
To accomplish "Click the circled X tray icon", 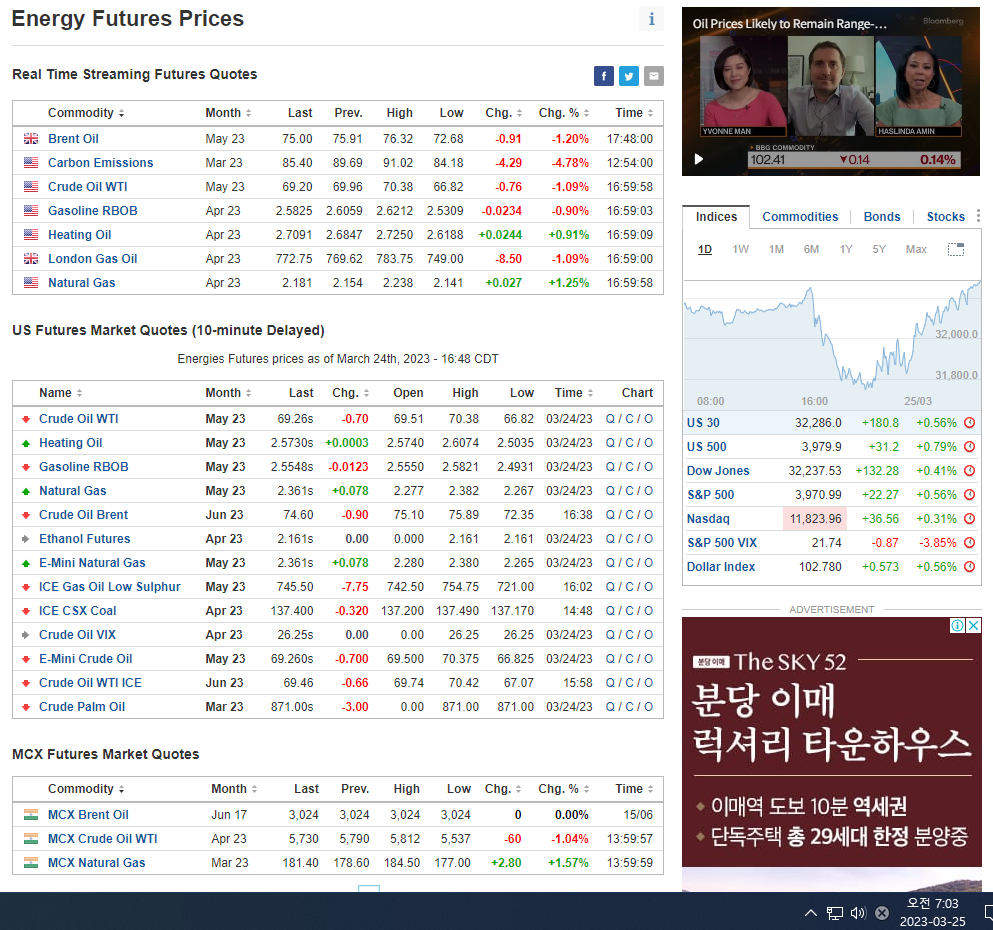I will click(x=882, y=913).
